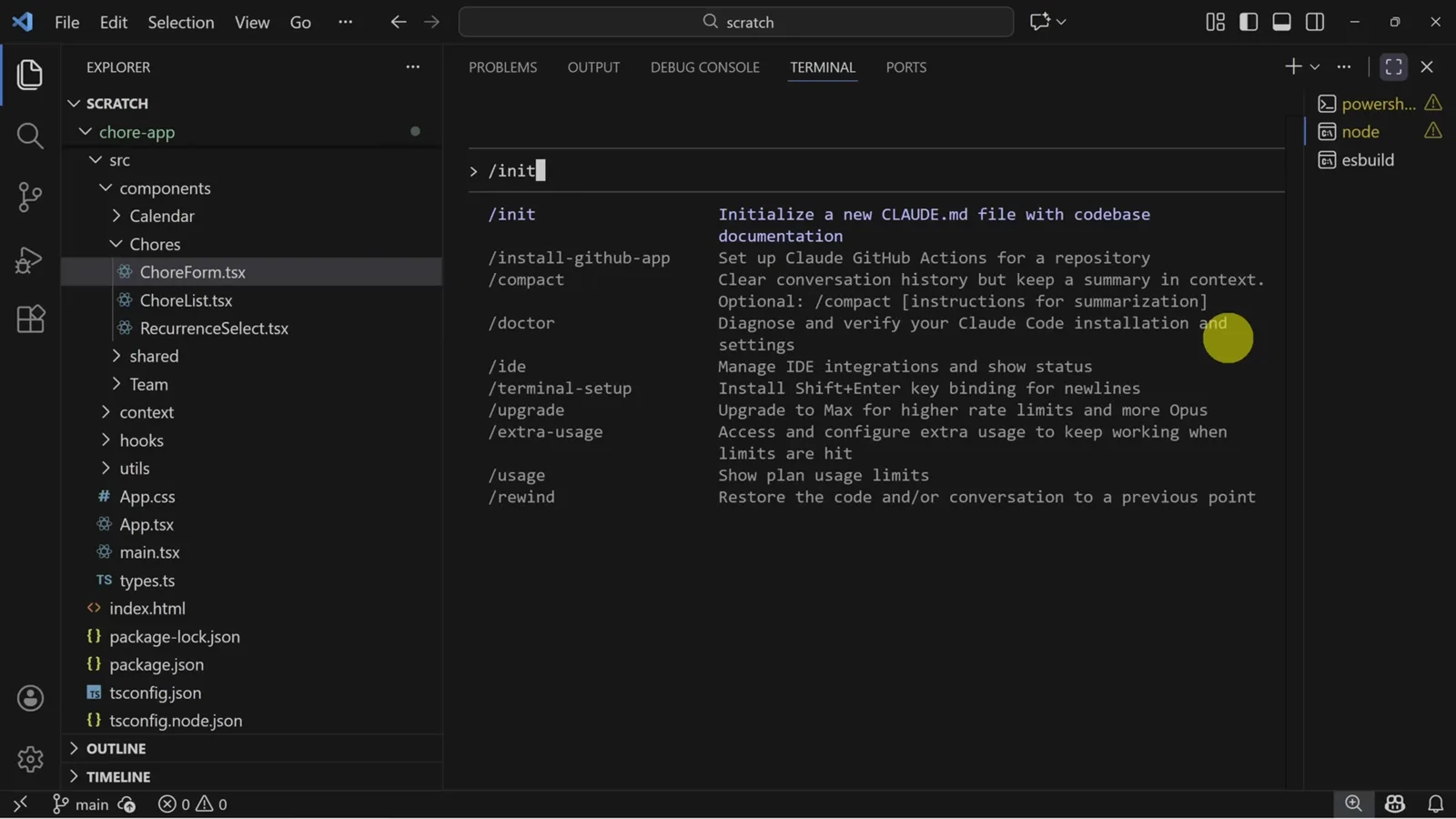Toggle maximized panel size

point(1393,66)
